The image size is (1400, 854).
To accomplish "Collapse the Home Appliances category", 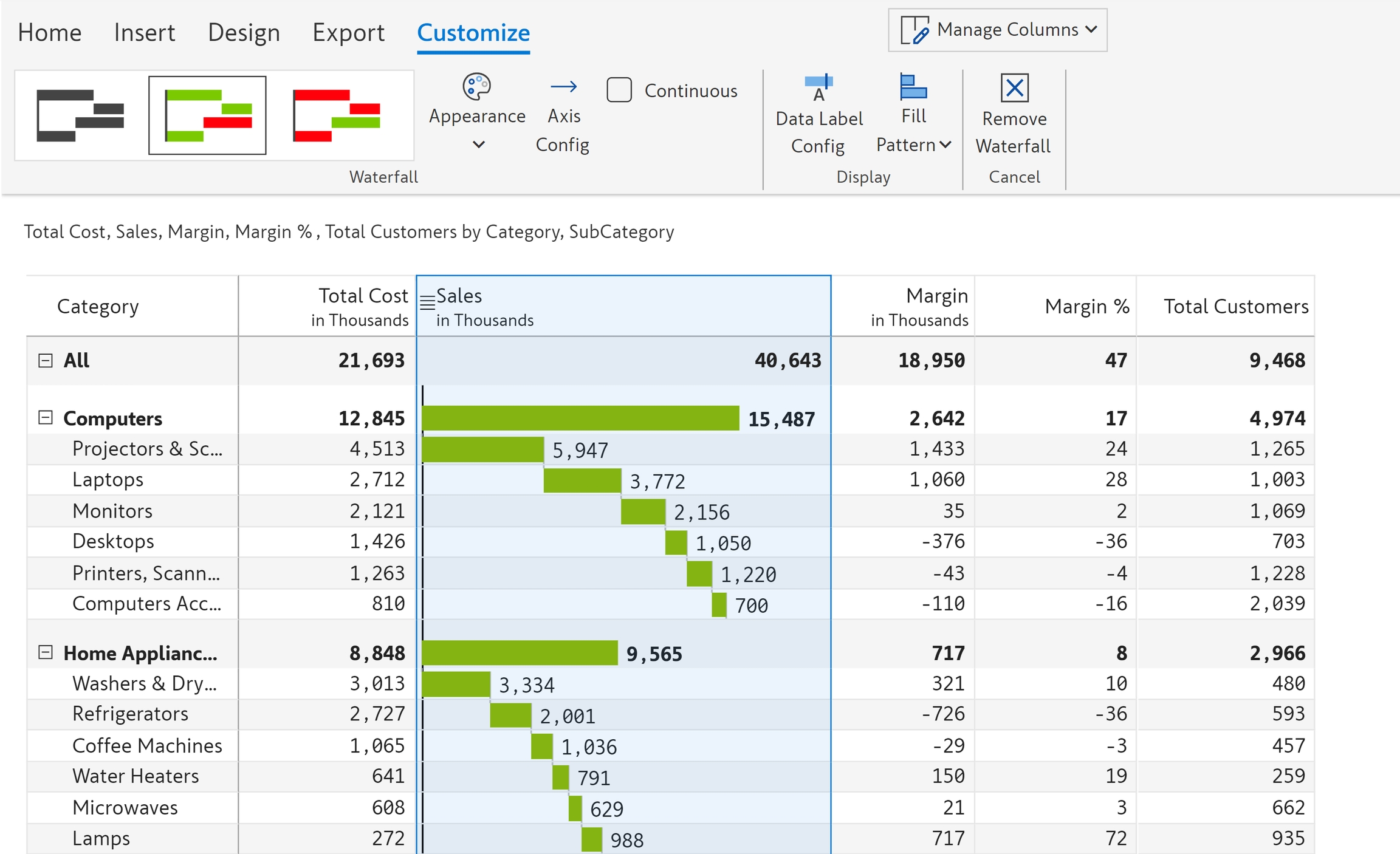I will (46, 652).
